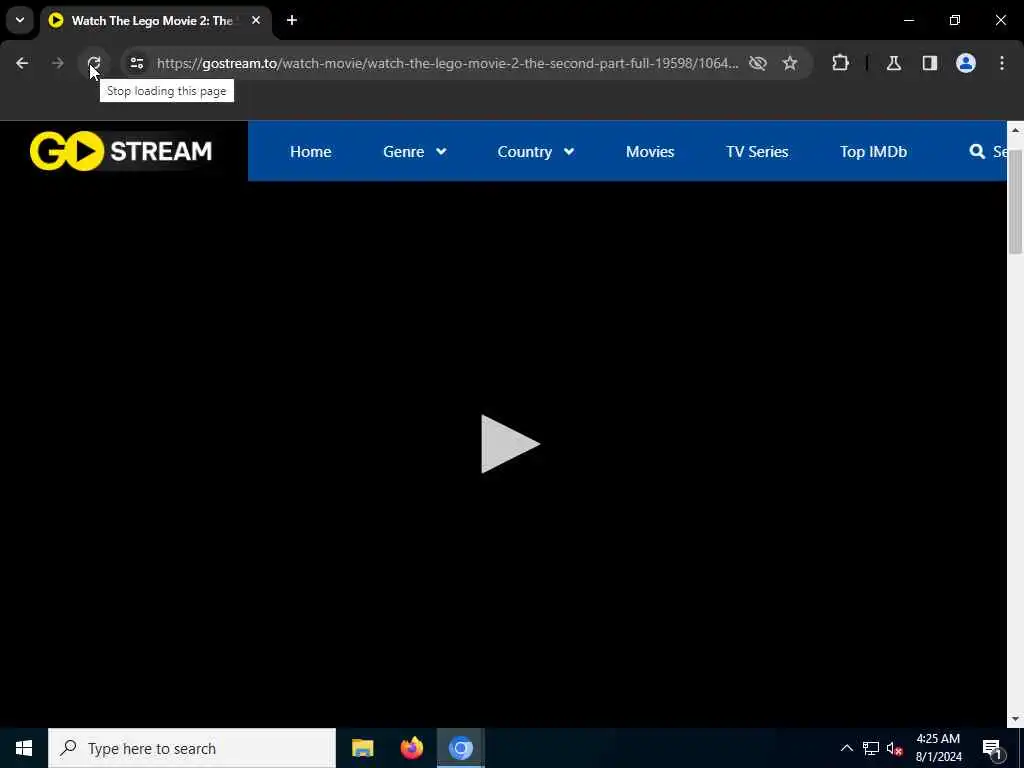The height and width of the screenshot is (768, 1024).
Task: Open the TV Series section
Action: (757, 152)
